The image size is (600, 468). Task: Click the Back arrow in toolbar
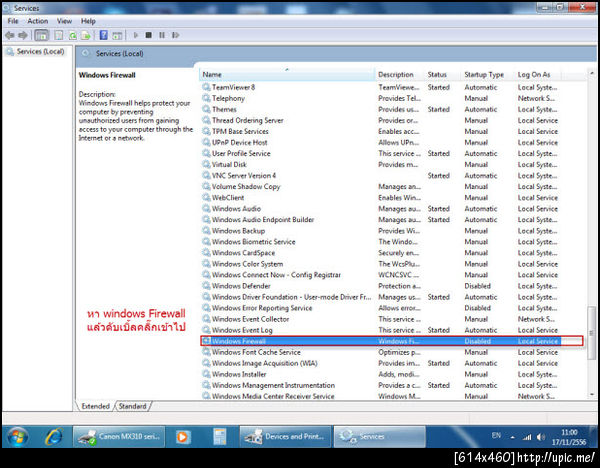10,35
